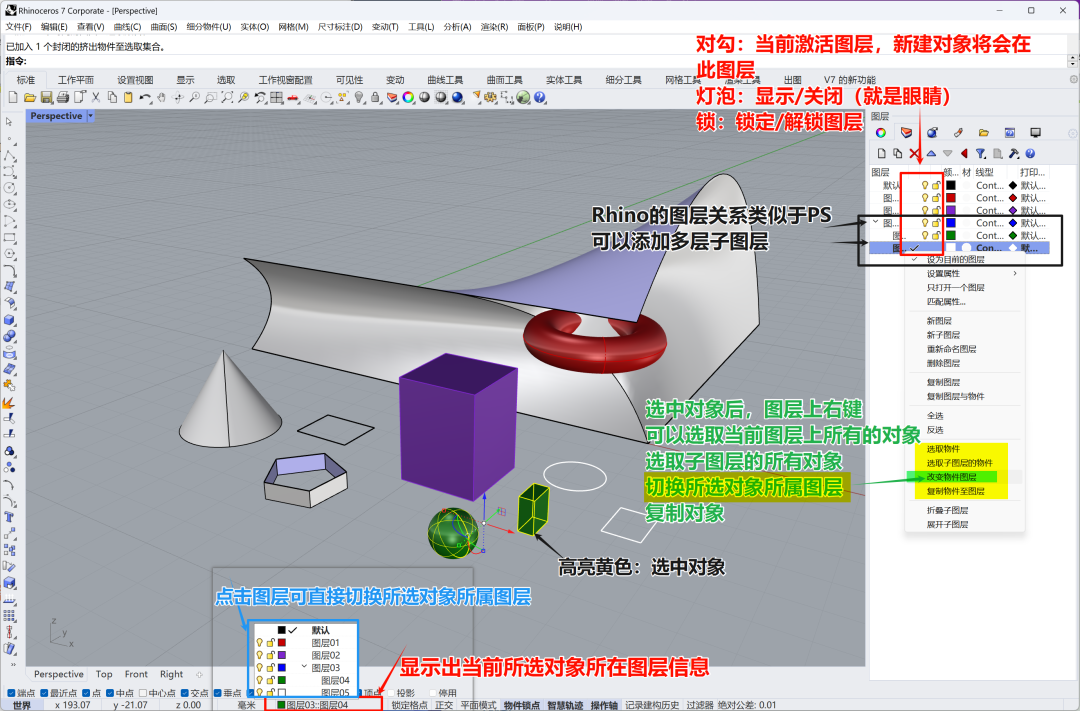Click the blue render sphere icon
The width and height of the screenshot is (1080, 711).
click(457, 98)
